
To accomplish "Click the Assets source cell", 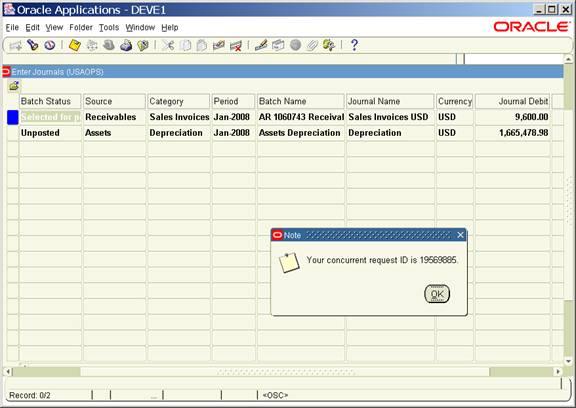I will click(x=115, y=133).
